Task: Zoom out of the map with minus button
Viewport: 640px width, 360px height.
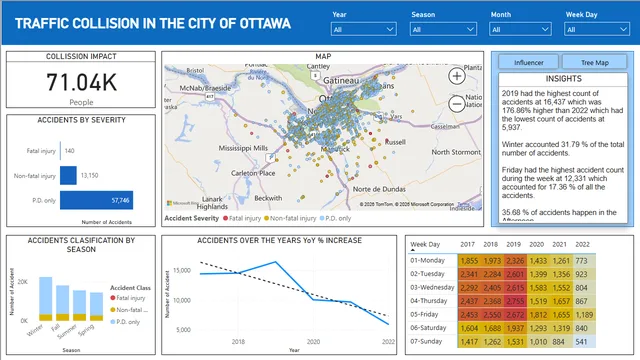Action: (457, 104)
